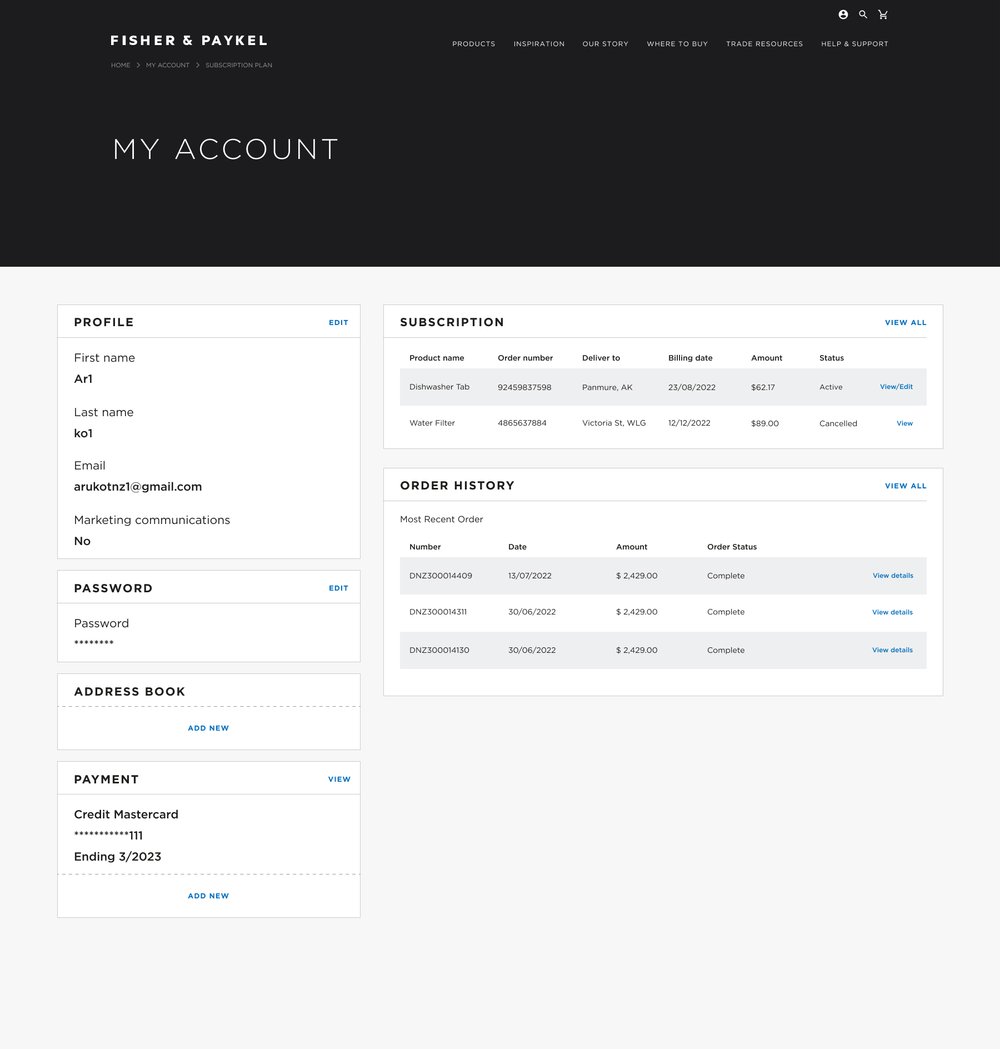The width and height of the screenshot is (1000, 1049).
Task: Go to Where To Buy
Action: (x=677, y=44)
